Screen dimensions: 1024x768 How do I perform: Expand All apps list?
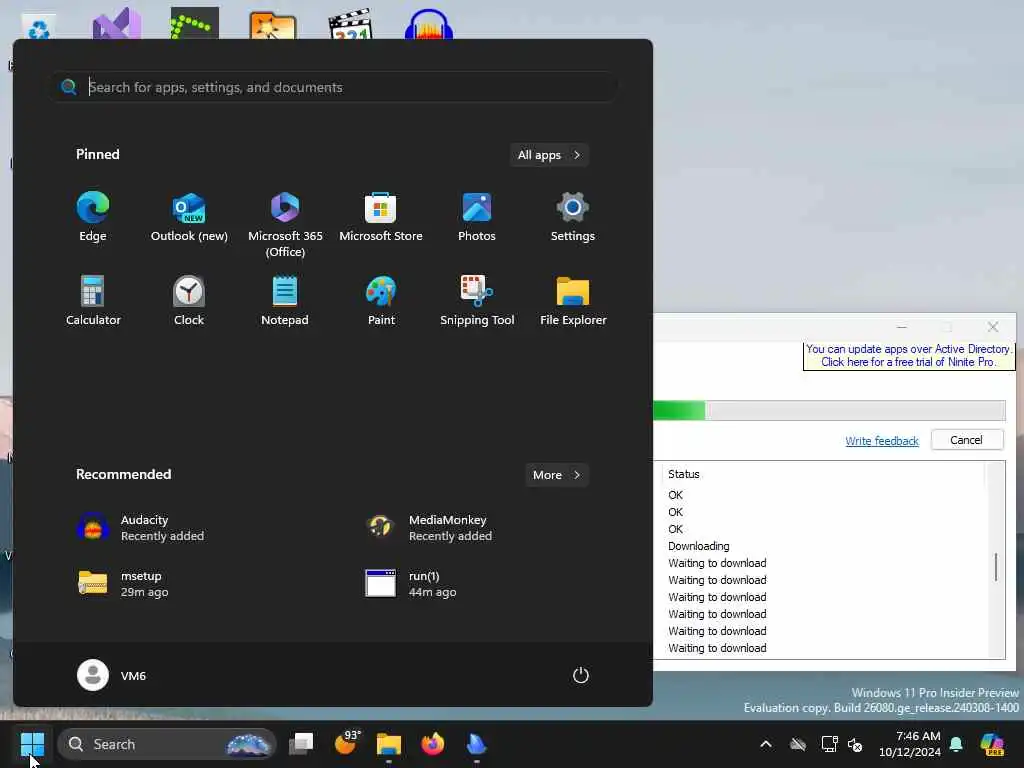[x=549, y=155]
